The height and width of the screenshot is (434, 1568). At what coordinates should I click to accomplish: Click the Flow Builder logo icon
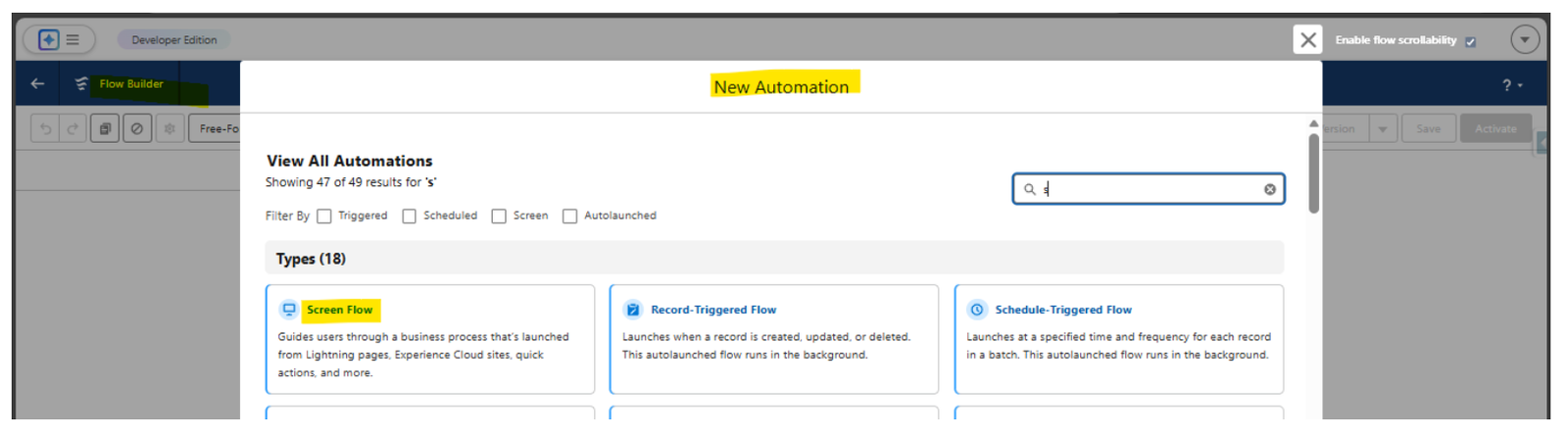(x=81, y=83)
